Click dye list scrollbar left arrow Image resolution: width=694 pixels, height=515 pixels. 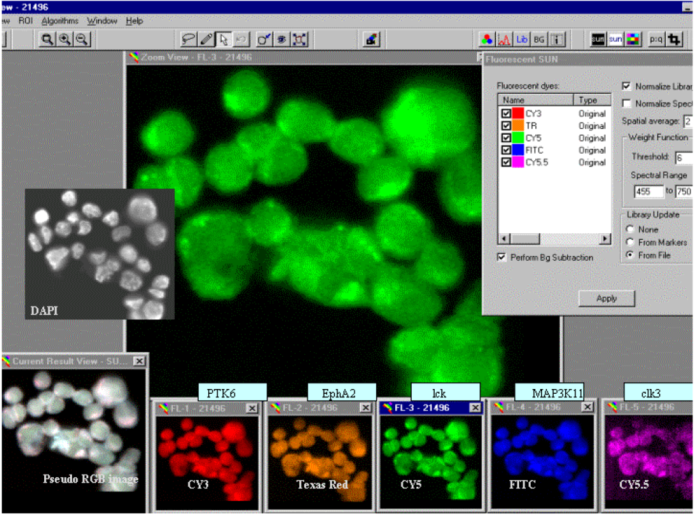pyautogui.click(x=504, y=239)
